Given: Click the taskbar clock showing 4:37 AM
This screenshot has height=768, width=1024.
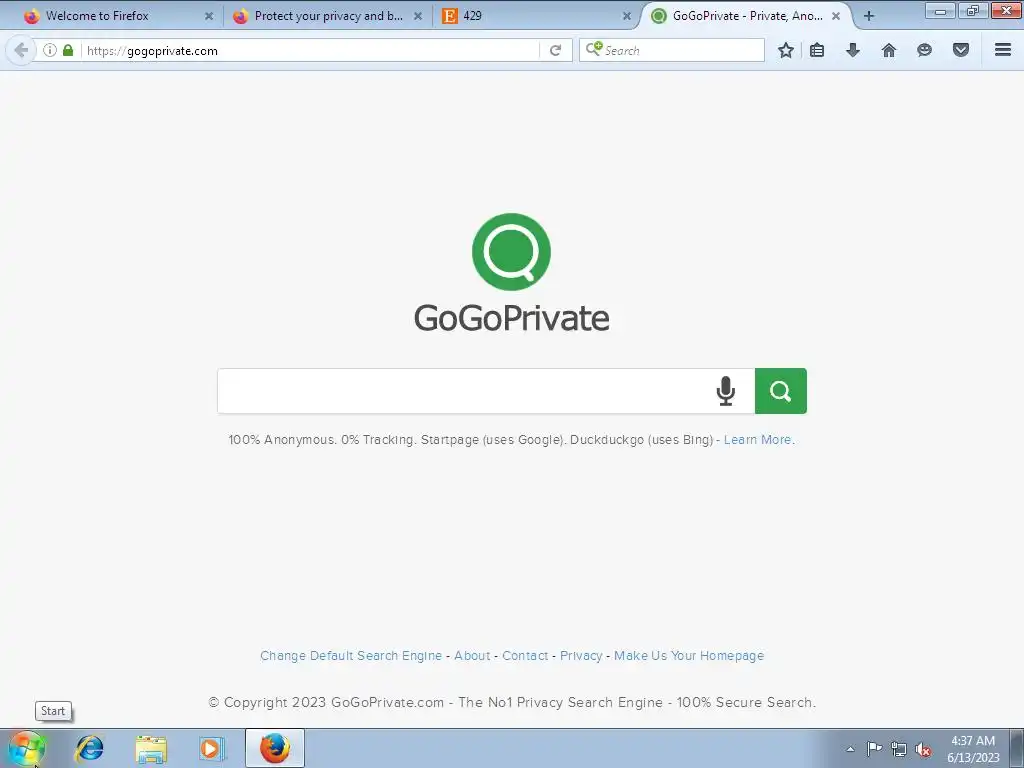Looking at the screenshot, I should point(973,749).
